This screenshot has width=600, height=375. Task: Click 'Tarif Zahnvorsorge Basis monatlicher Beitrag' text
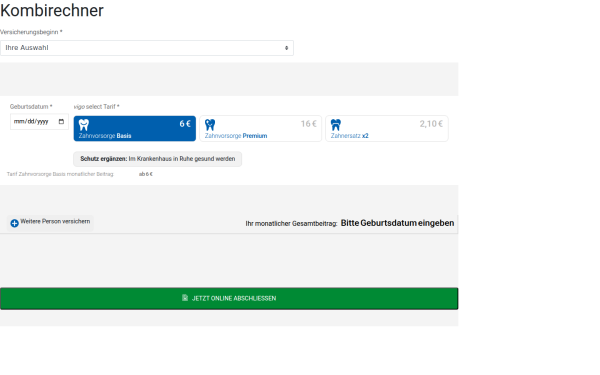(x=60, y=174)
